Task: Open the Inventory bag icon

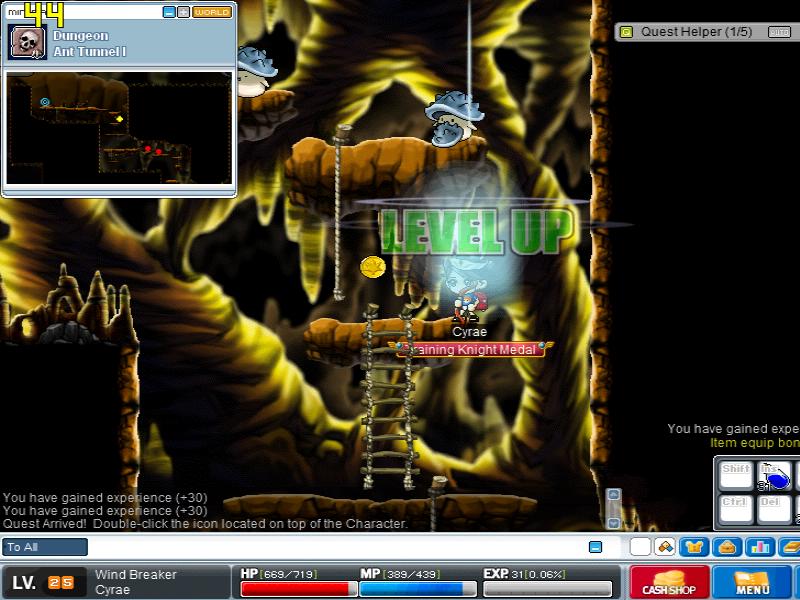Action: [728, 547]
